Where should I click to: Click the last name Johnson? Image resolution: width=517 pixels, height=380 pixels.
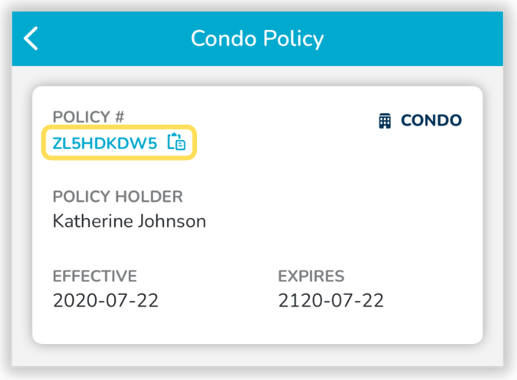pos(172,221)
